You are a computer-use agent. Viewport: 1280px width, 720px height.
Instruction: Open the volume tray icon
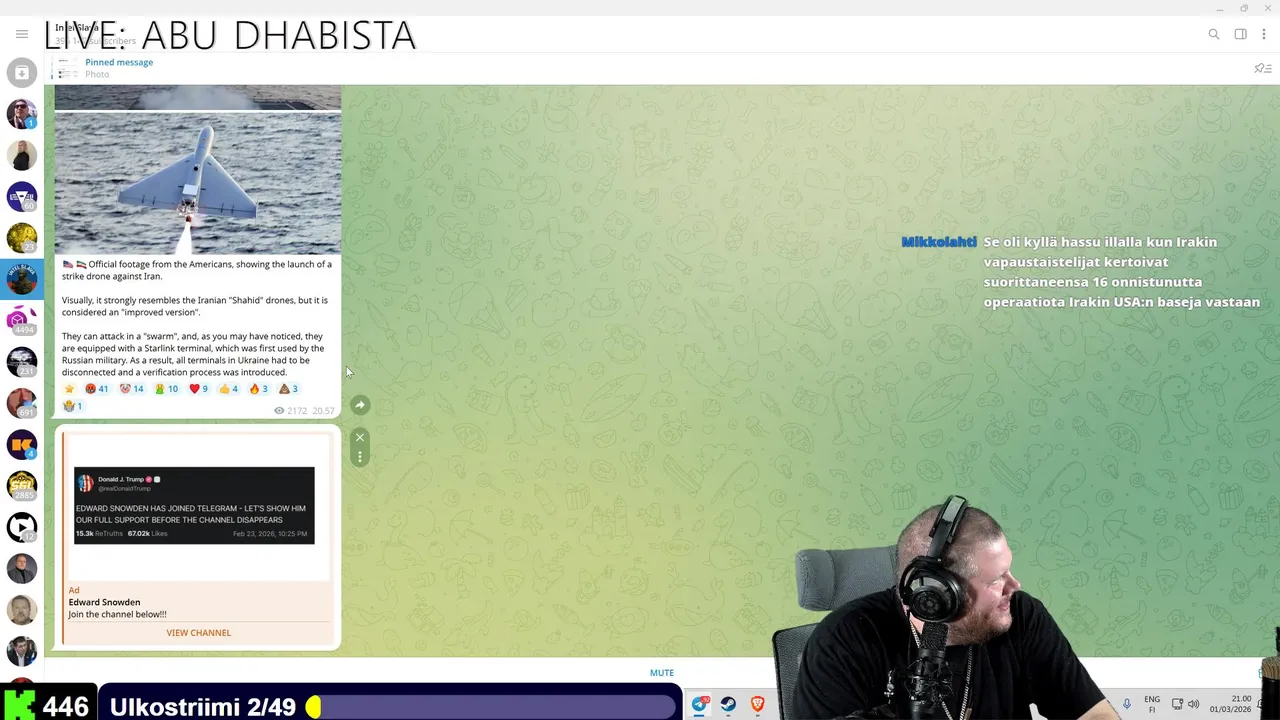1193,704
